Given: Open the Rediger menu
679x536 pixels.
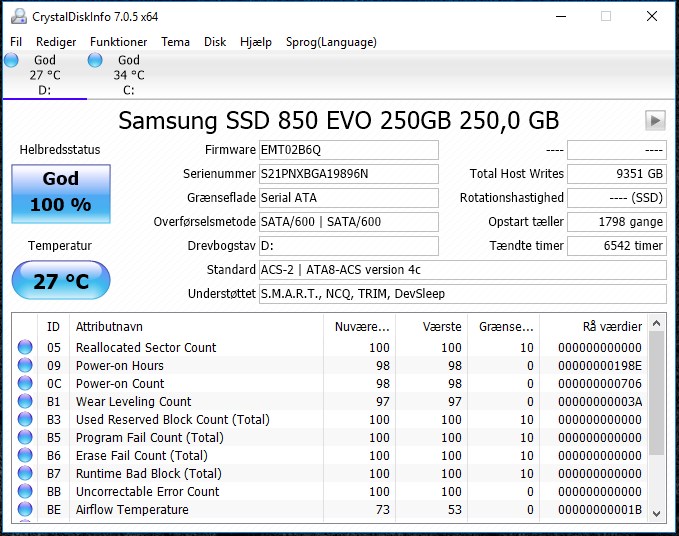Looking at the screenshot, I should tap(56, 42).
